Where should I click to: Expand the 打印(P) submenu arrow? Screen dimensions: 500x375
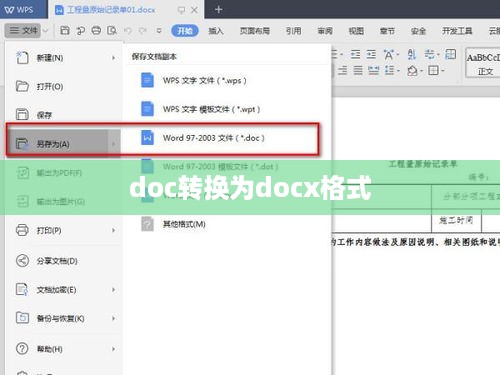click(114, 230)
